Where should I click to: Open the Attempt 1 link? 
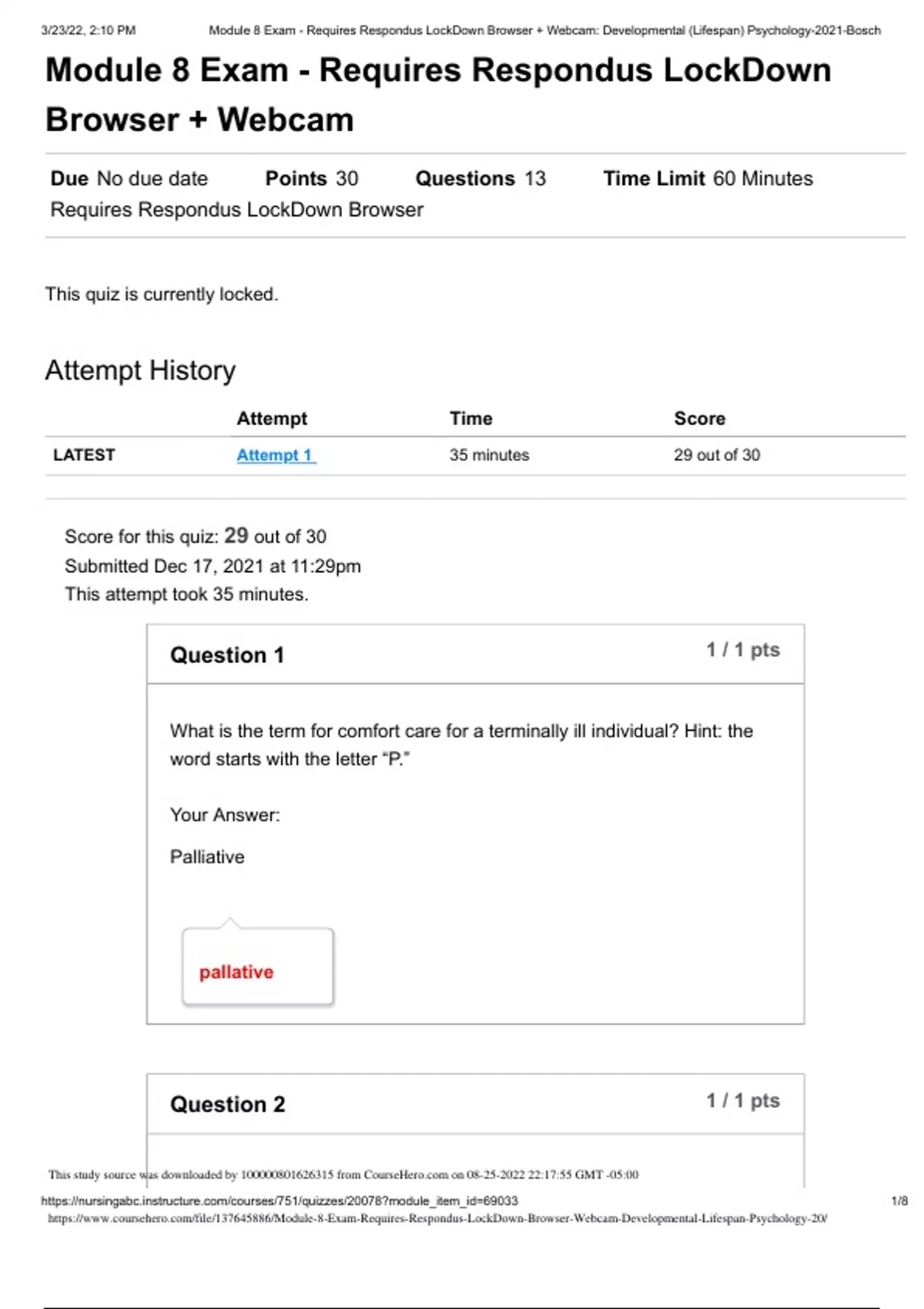276,455
